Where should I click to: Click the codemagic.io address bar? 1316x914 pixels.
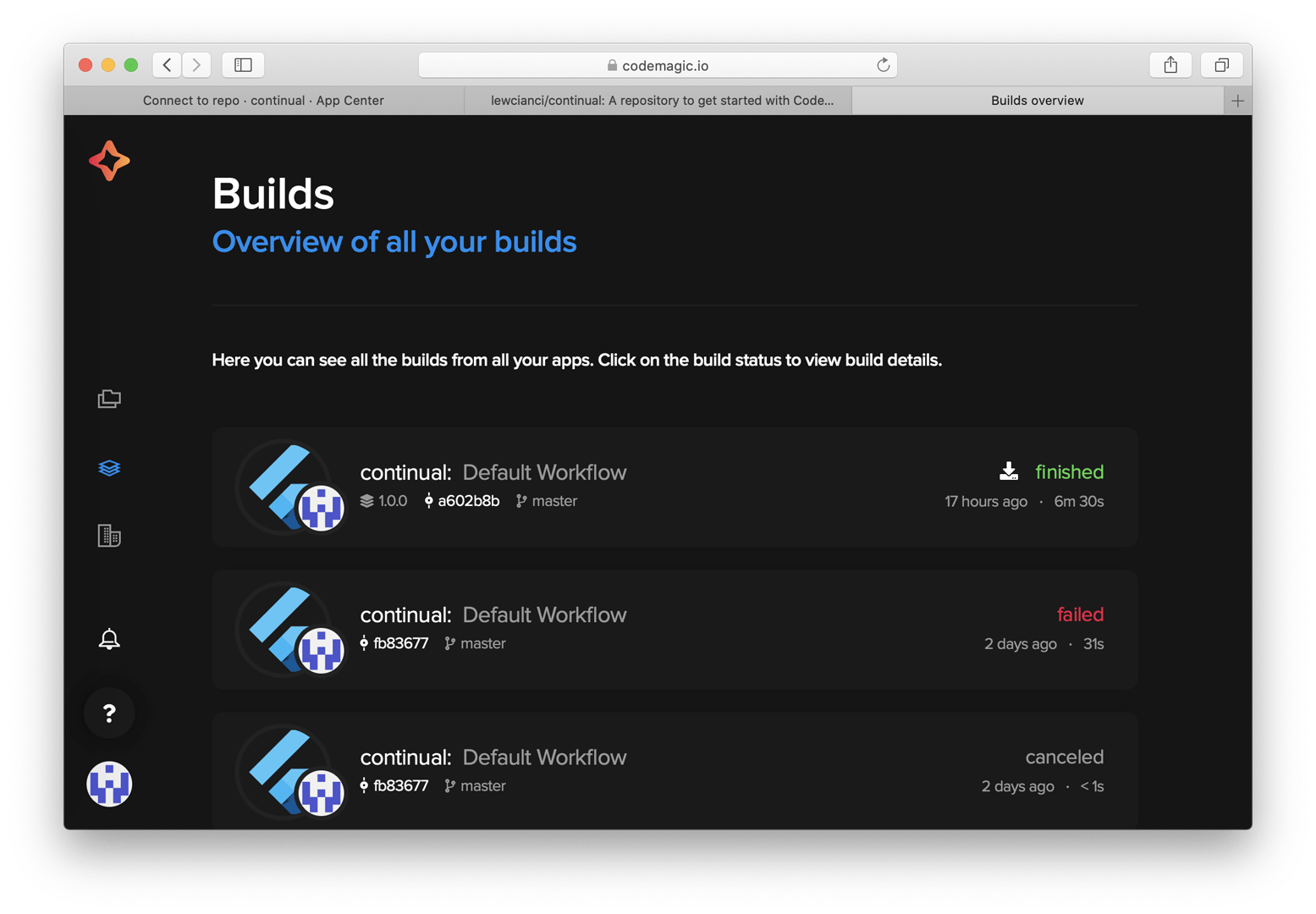pyautogui.click(x=658, y=65)
